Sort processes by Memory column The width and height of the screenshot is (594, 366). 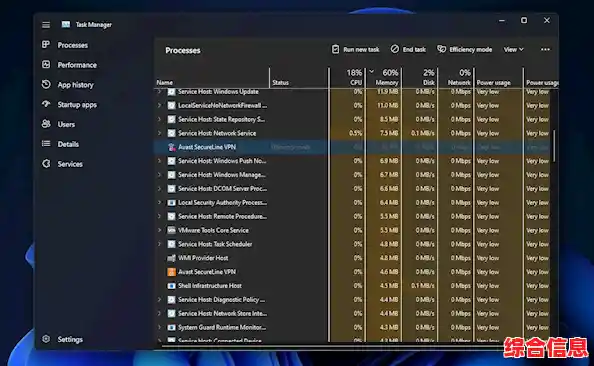(384, 77)
